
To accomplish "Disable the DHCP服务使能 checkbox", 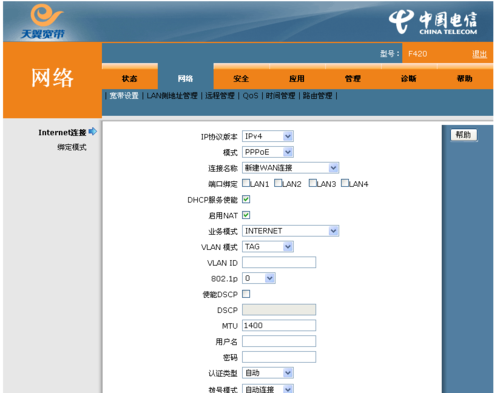I will point(246,199).
